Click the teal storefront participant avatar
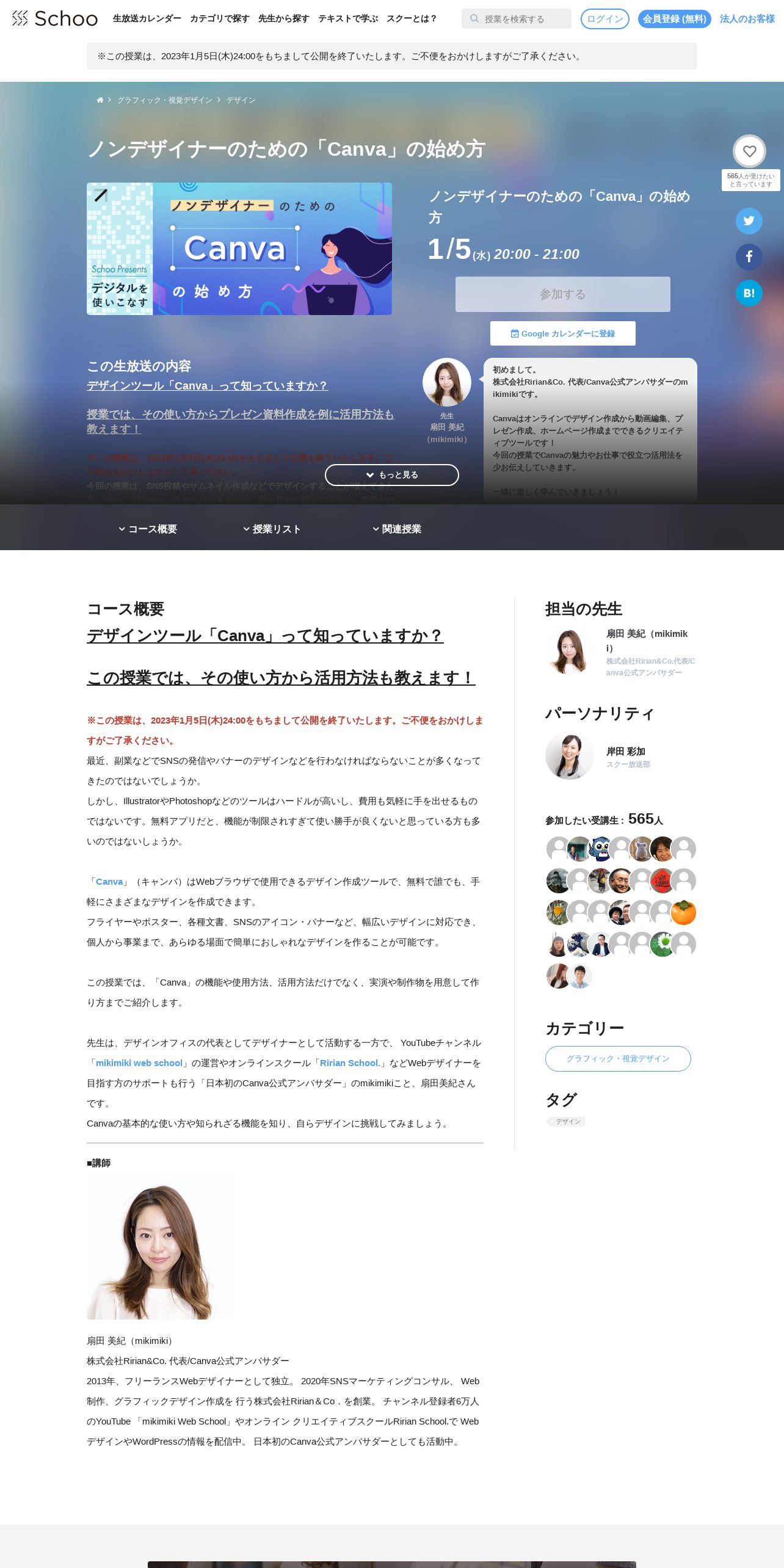Screen dimensions: 784x1568 (x=579, y=849)
